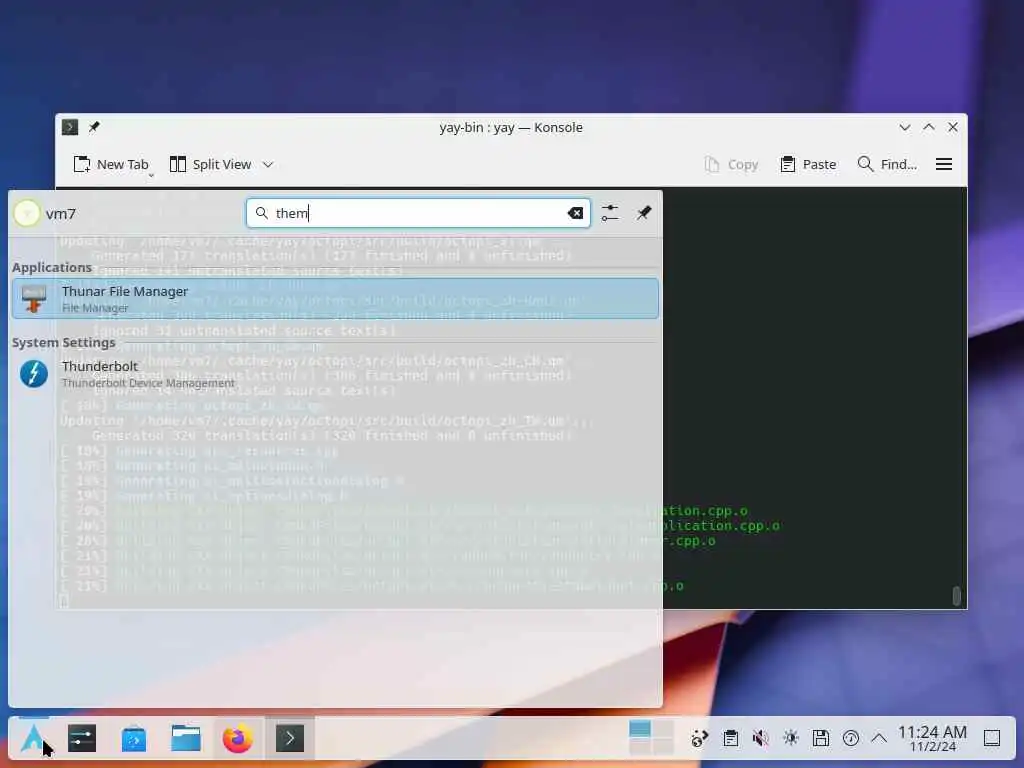Open clipboard tray icon
Image resolution: width=1024 pixels, height=768 pixels.
click(x=730, y=739)
